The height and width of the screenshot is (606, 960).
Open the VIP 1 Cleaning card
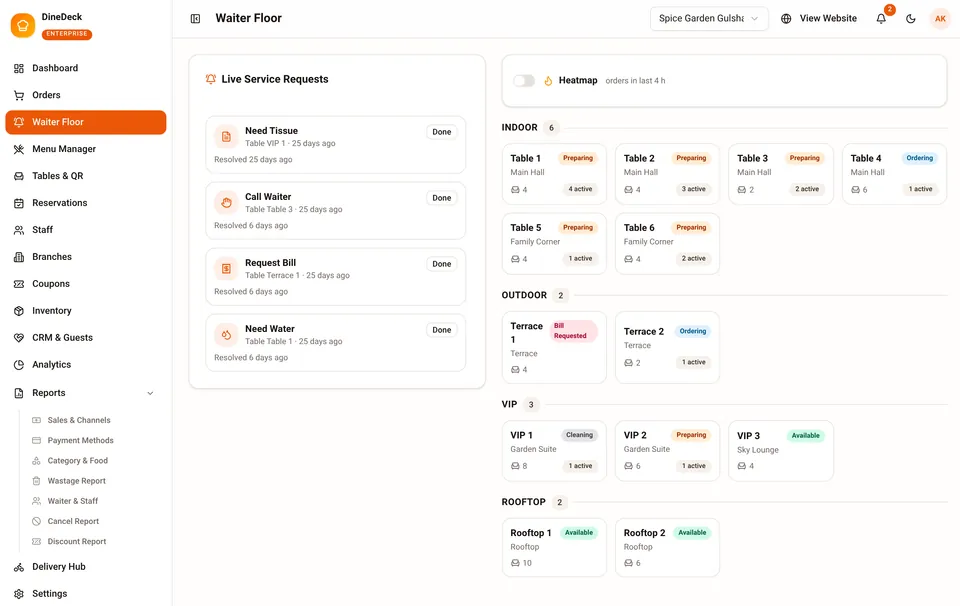click(554, 451)
